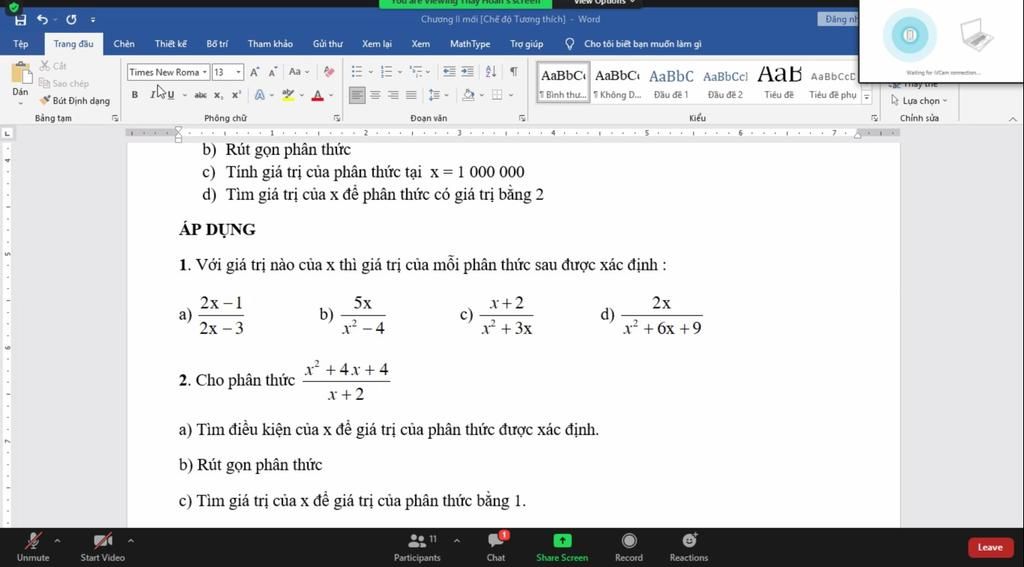This screenshot has width=1024, height=567.
Task: Decrease font size with shrink font icon
Action: (x=272, y=72)
